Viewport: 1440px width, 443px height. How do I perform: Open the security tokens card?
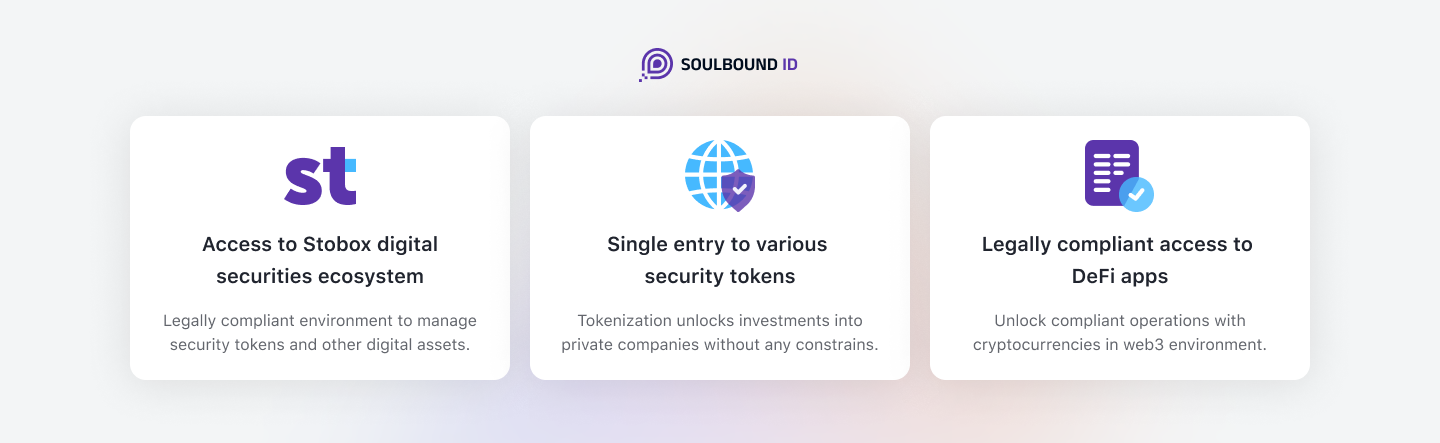coord(720,248)
